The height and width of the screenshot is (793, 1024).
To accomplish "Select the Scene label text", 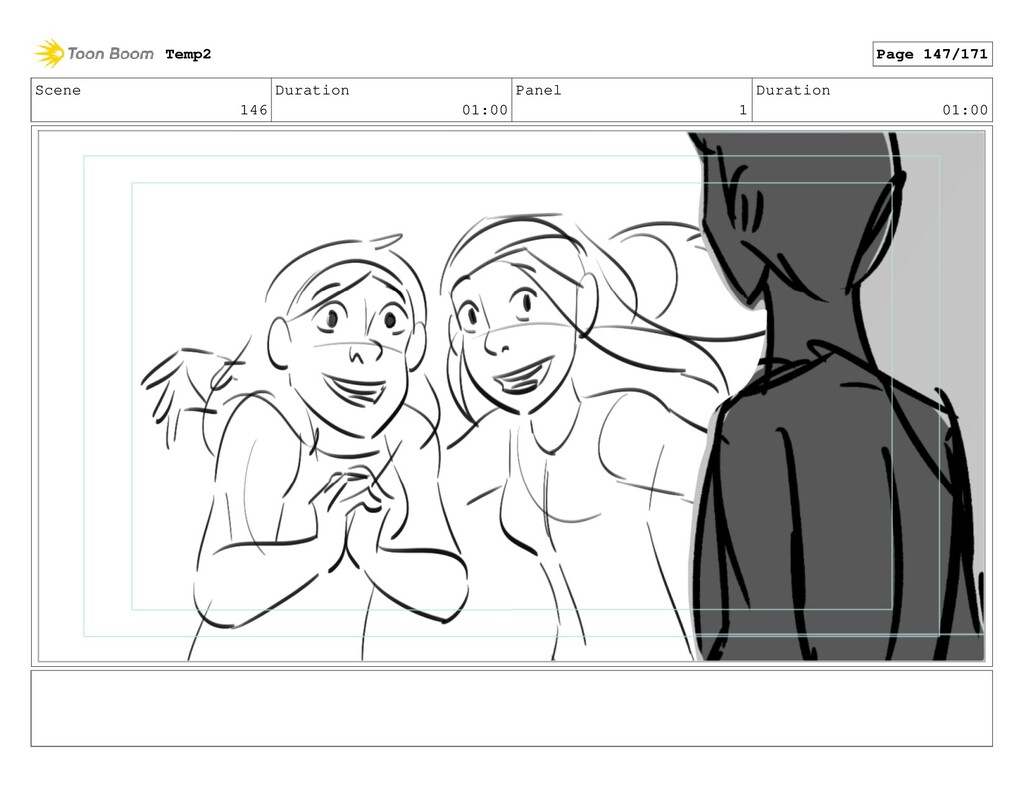I will point(58,90).
